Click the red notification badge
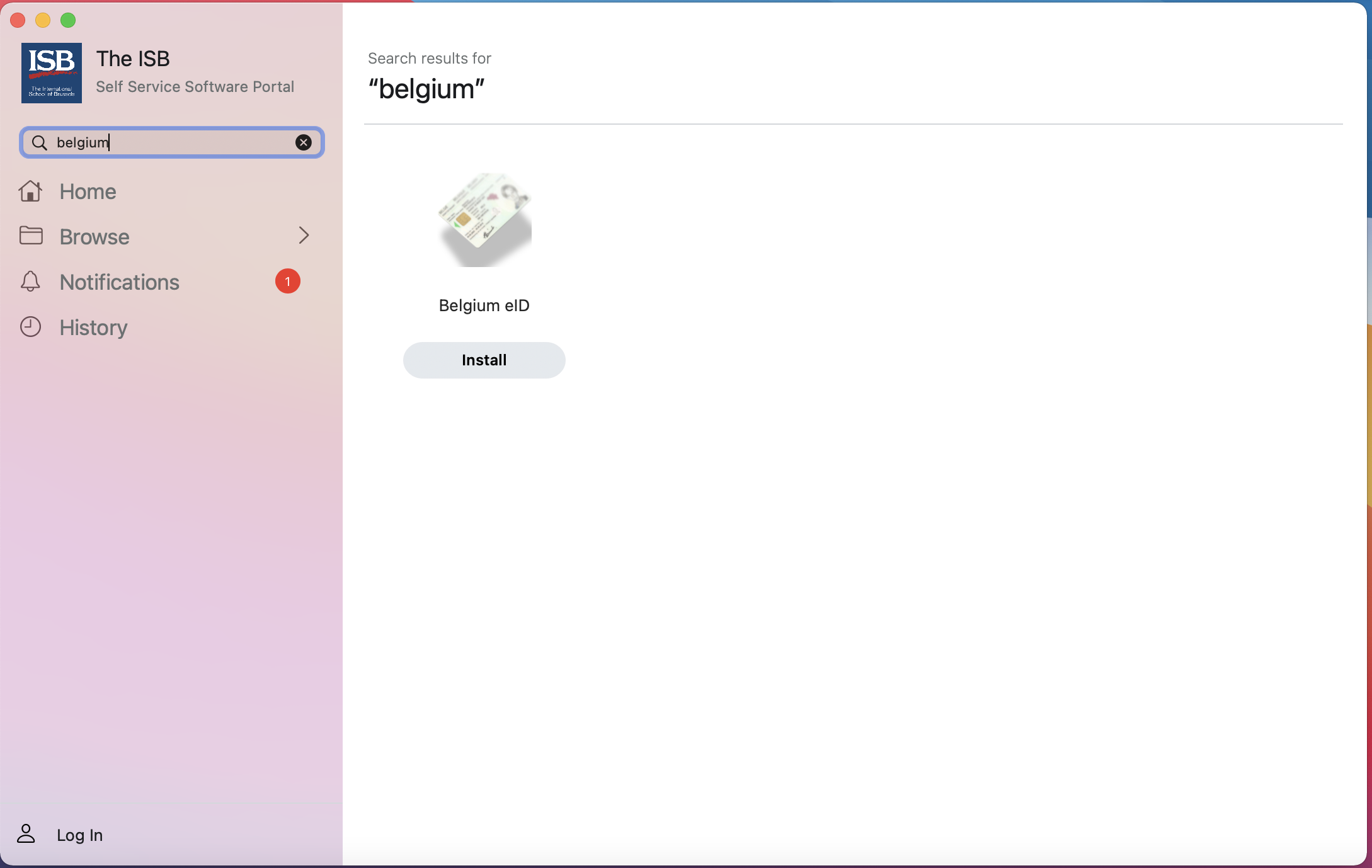 pos(287,282)
